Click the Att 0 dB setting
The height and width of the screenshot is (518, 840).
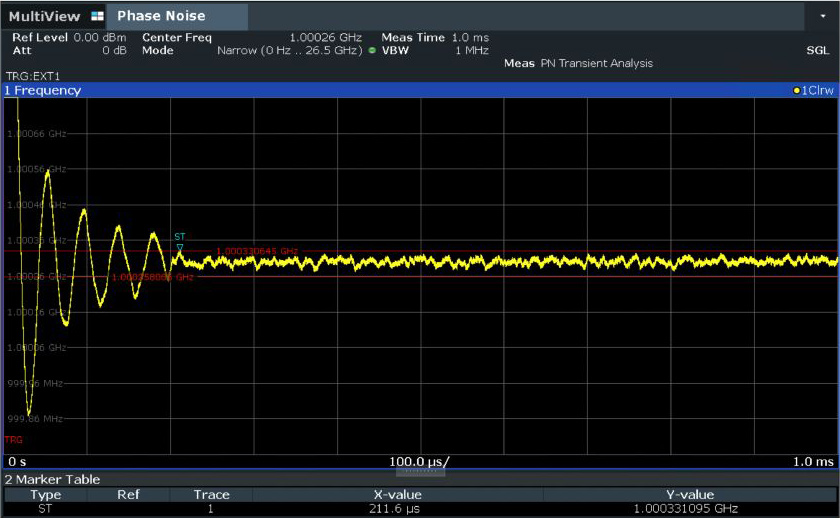(68, 49)
